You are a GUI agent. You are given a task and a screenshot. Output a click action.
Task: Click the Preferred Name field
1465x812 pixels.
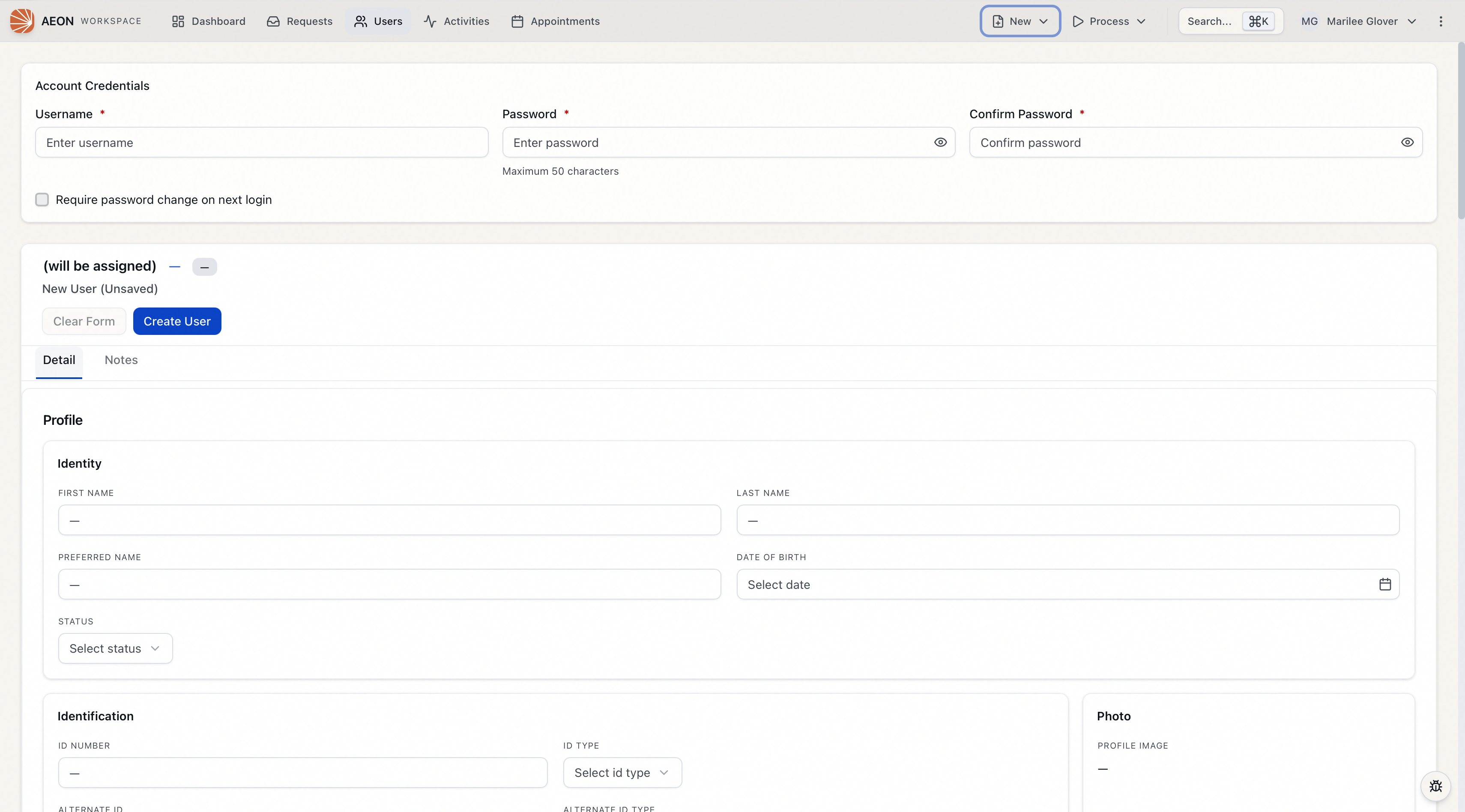[x=389, y=584]
